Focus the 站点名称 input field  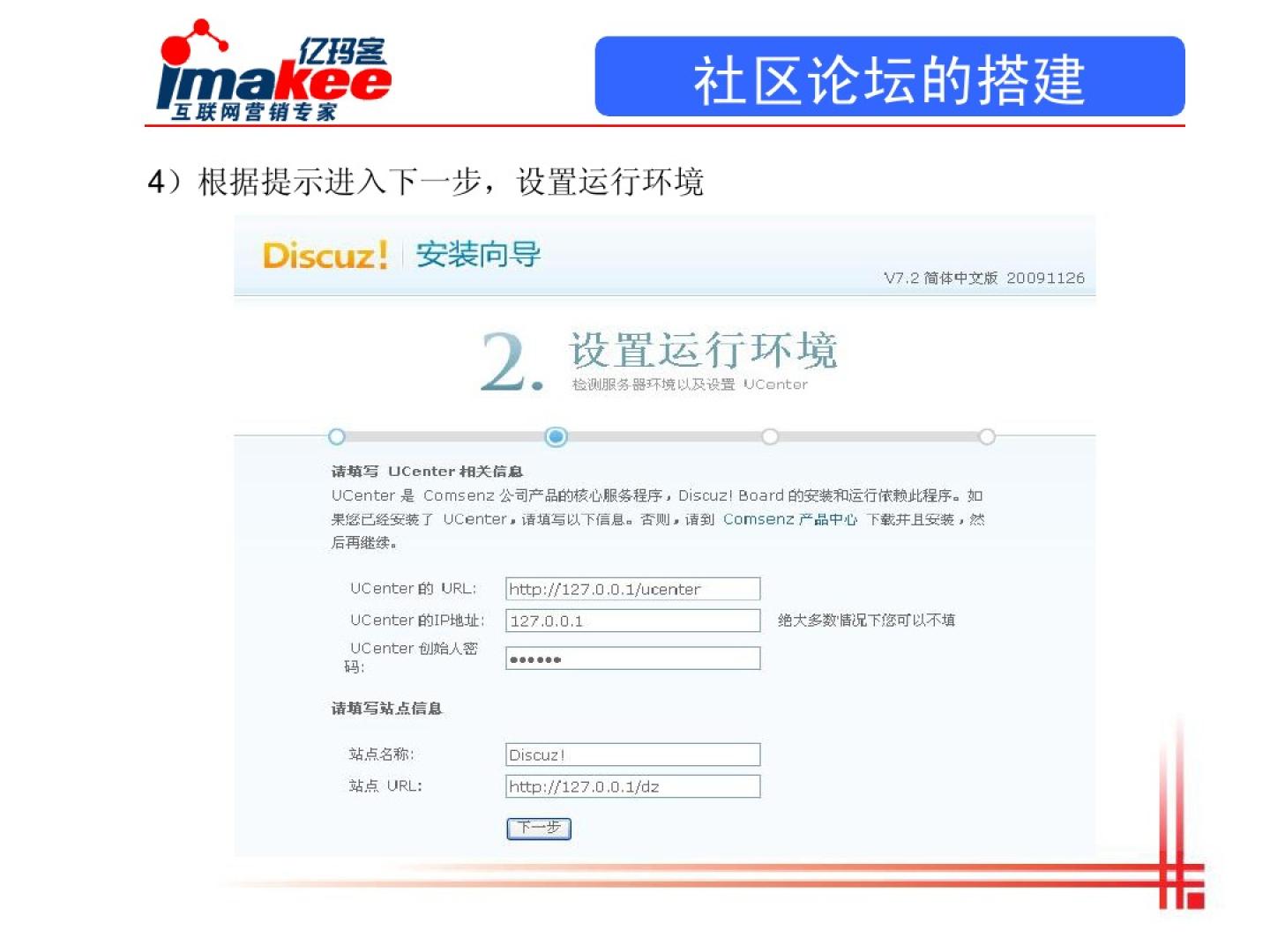tap(632, 755)
